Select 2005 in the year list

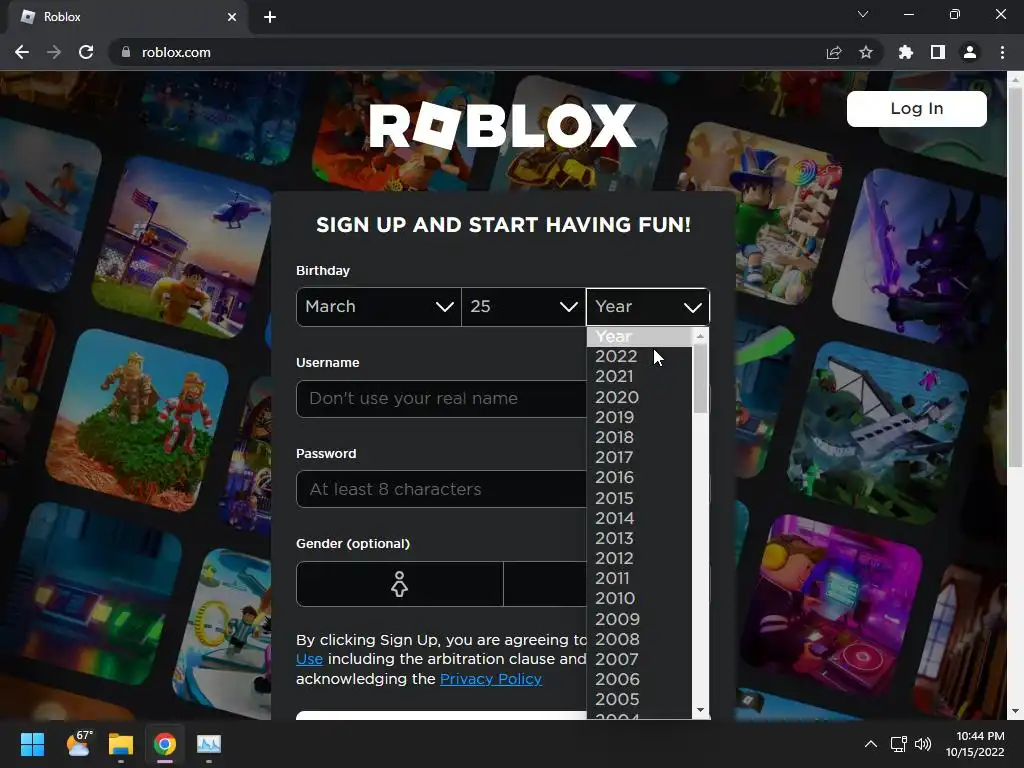tap(639, 699)
